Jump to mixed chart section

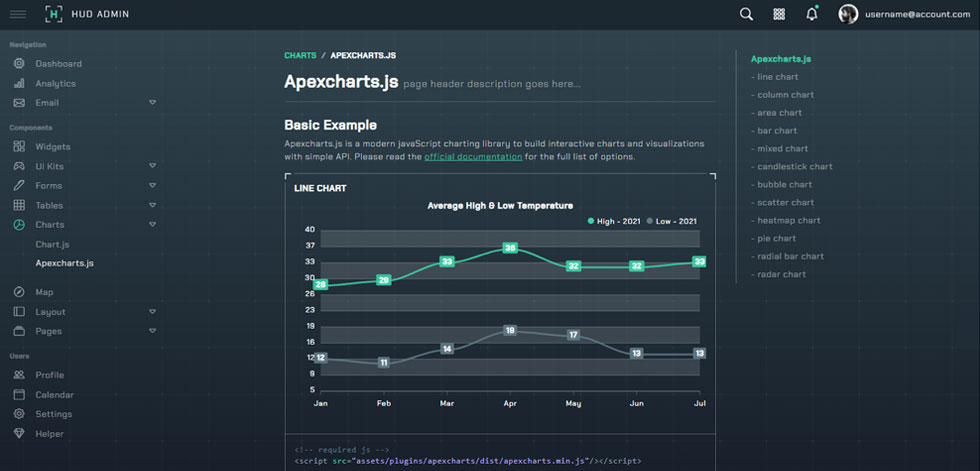pos(779,149)
